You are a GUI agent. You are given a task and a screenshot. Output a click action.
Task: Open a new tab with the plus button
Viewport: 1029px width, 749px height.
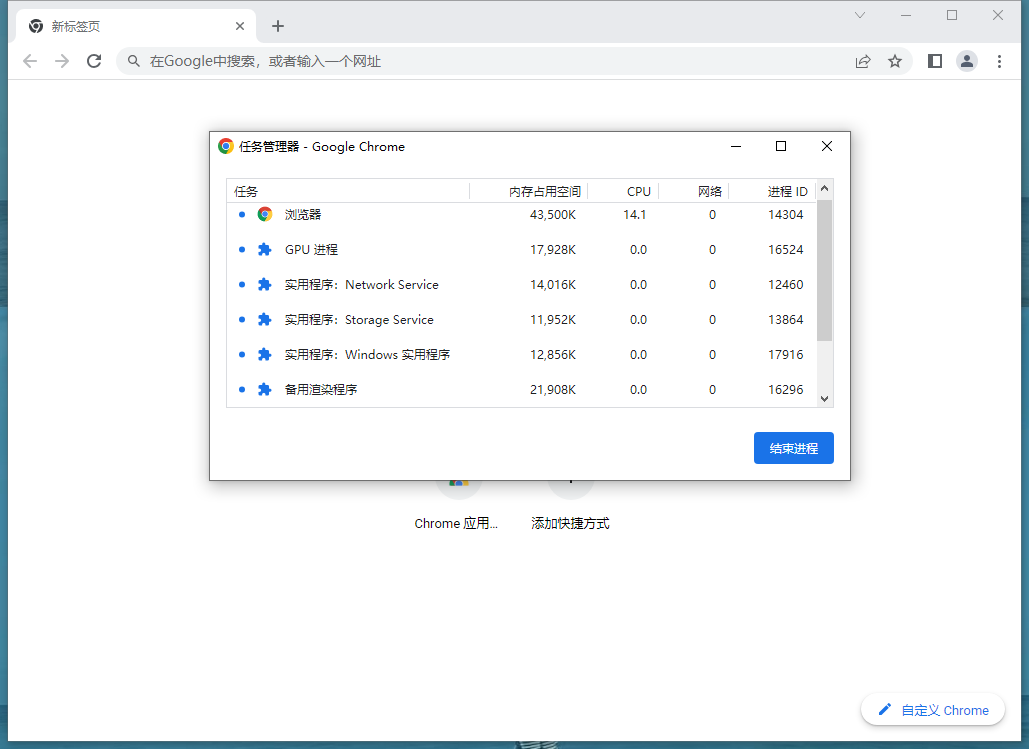(x=278, y=26)
